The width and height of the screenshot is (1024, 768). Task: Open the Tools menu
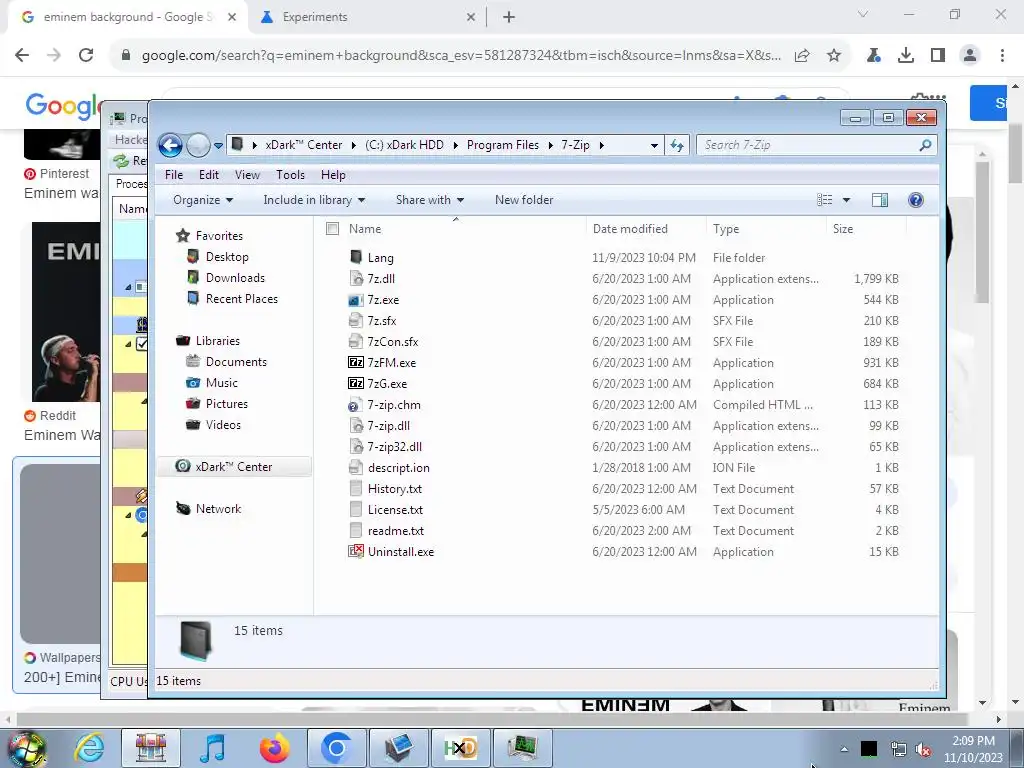pos(291,175)
